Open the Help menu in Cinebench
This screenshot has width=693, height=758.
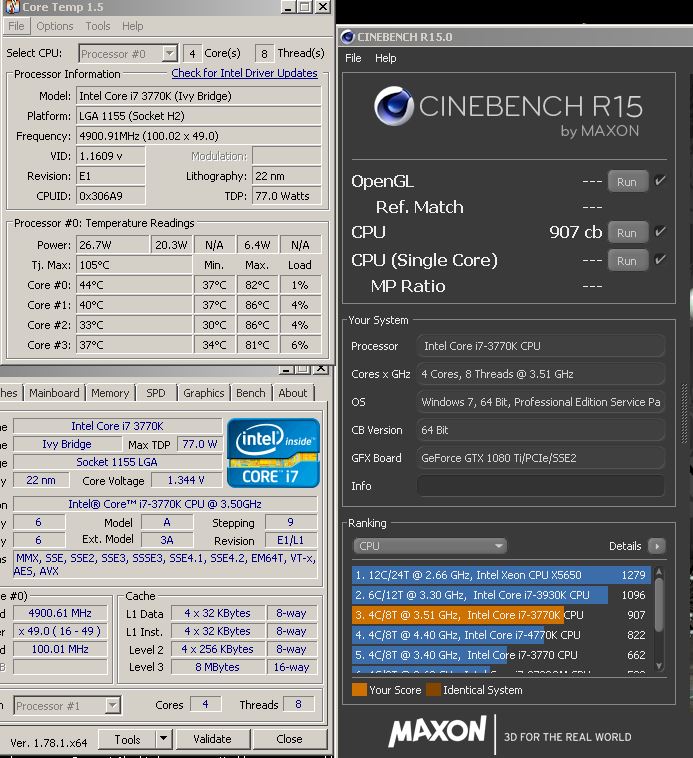coord(386,58)
